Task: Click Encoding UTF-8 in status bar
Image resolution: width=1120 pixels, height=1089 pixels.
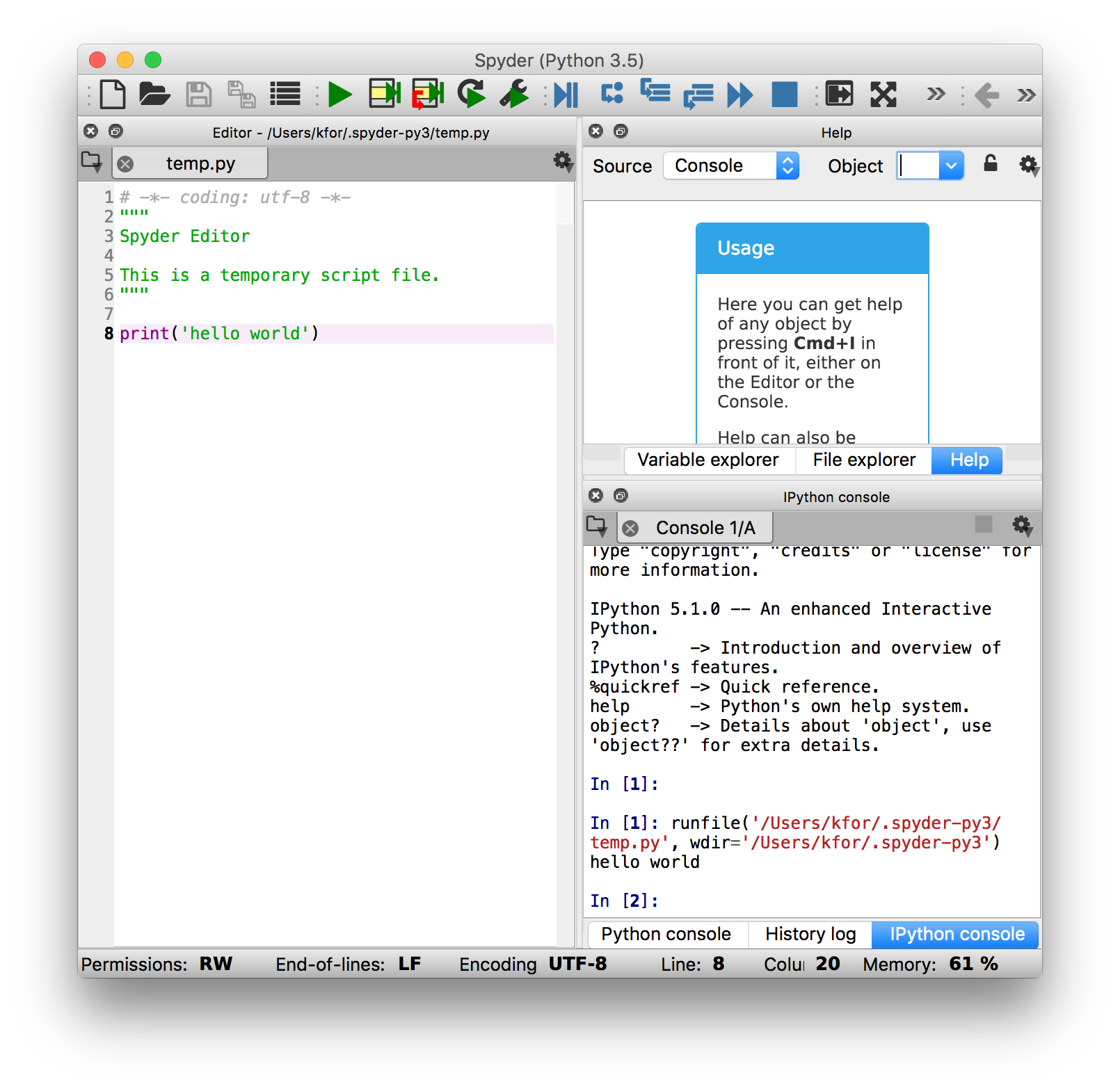Action: (x=533, y=964)
